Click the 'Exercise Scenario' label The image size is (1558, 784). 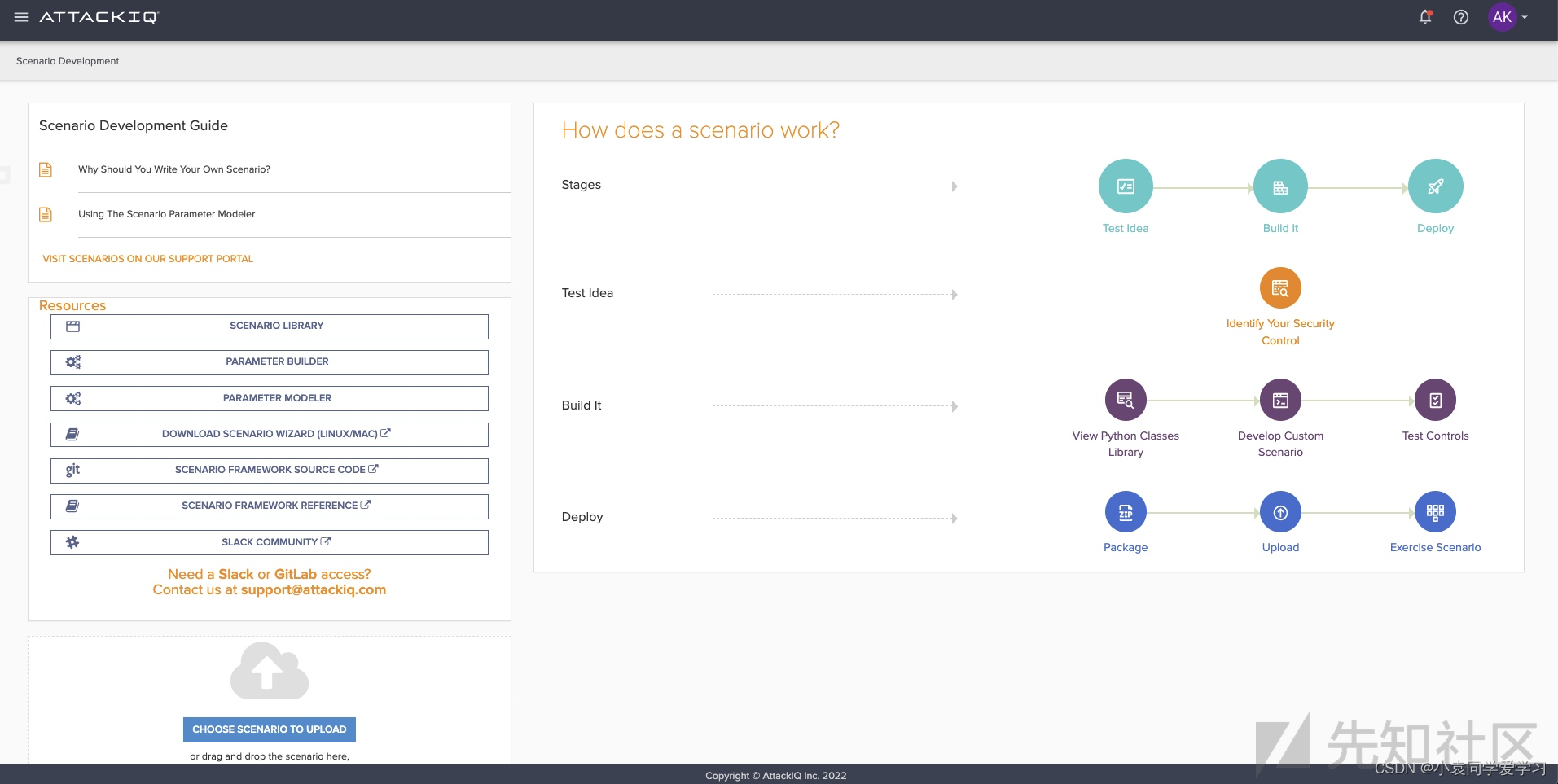tap(1435, 548)
